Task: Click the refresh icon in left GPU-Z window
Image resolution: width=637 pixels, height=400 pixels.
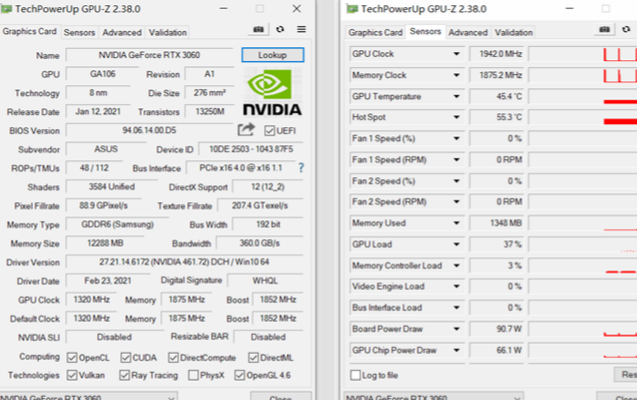Action: (x=280, y=29)
